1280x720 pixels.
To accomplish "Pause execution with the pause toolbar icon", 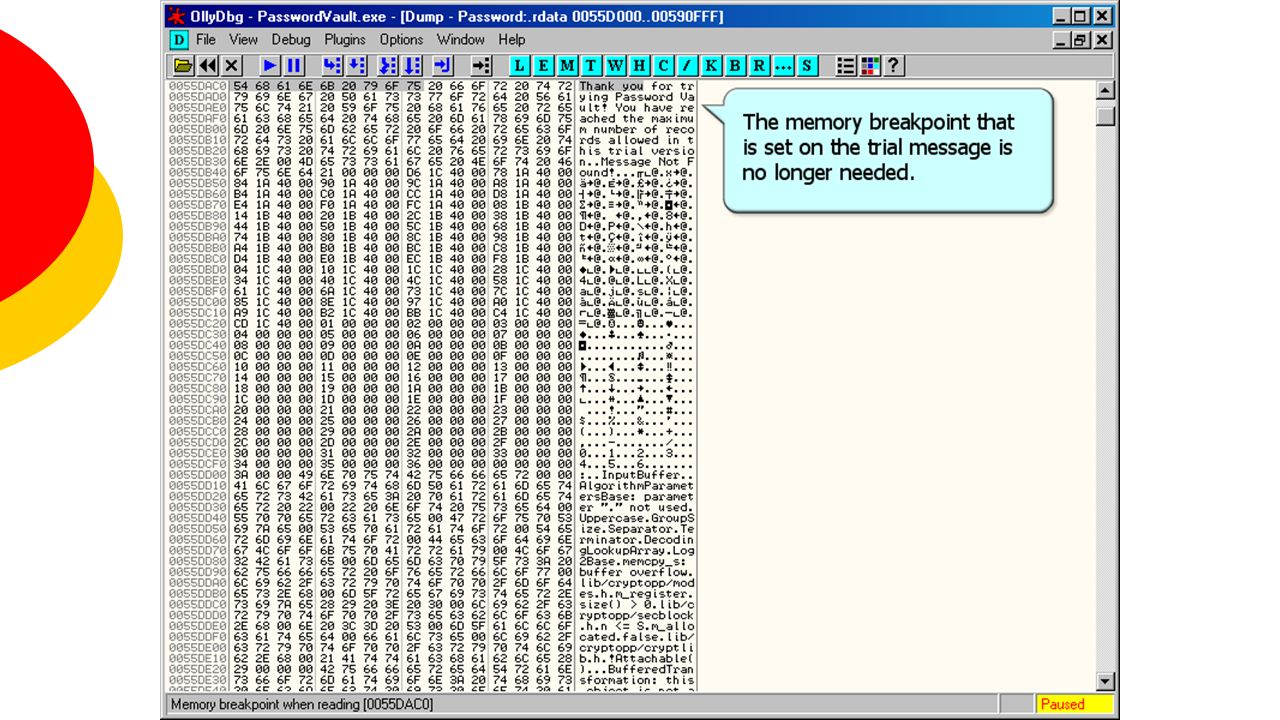I will 294,66.
